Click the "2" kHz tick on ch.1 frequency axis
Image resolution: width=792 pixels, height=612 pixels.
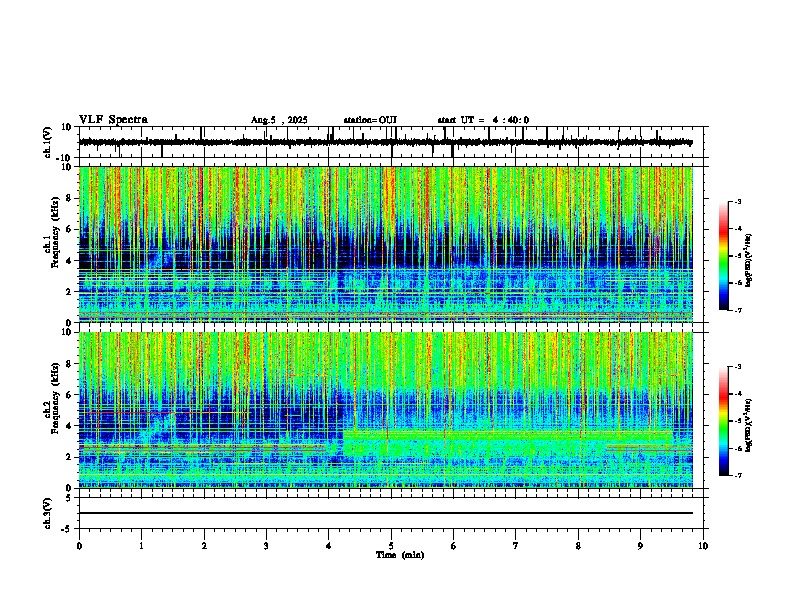point(69,292)
